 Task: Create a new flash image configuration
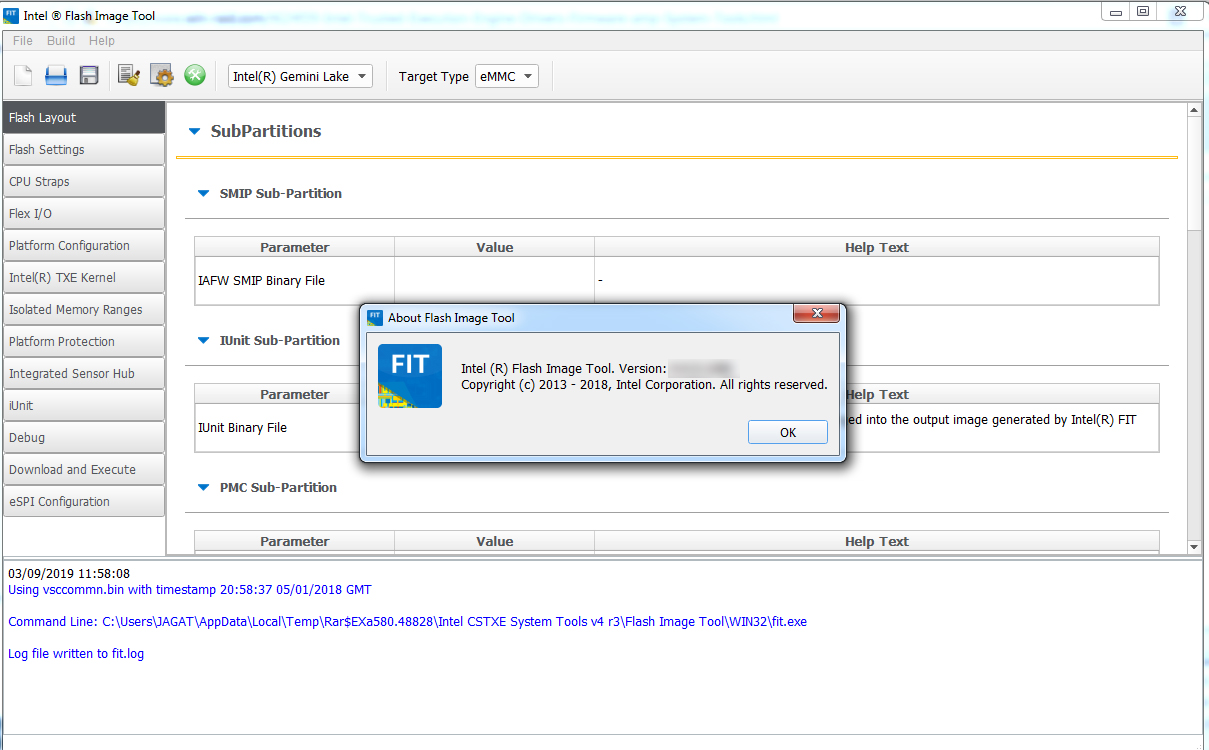coord(22,74)
